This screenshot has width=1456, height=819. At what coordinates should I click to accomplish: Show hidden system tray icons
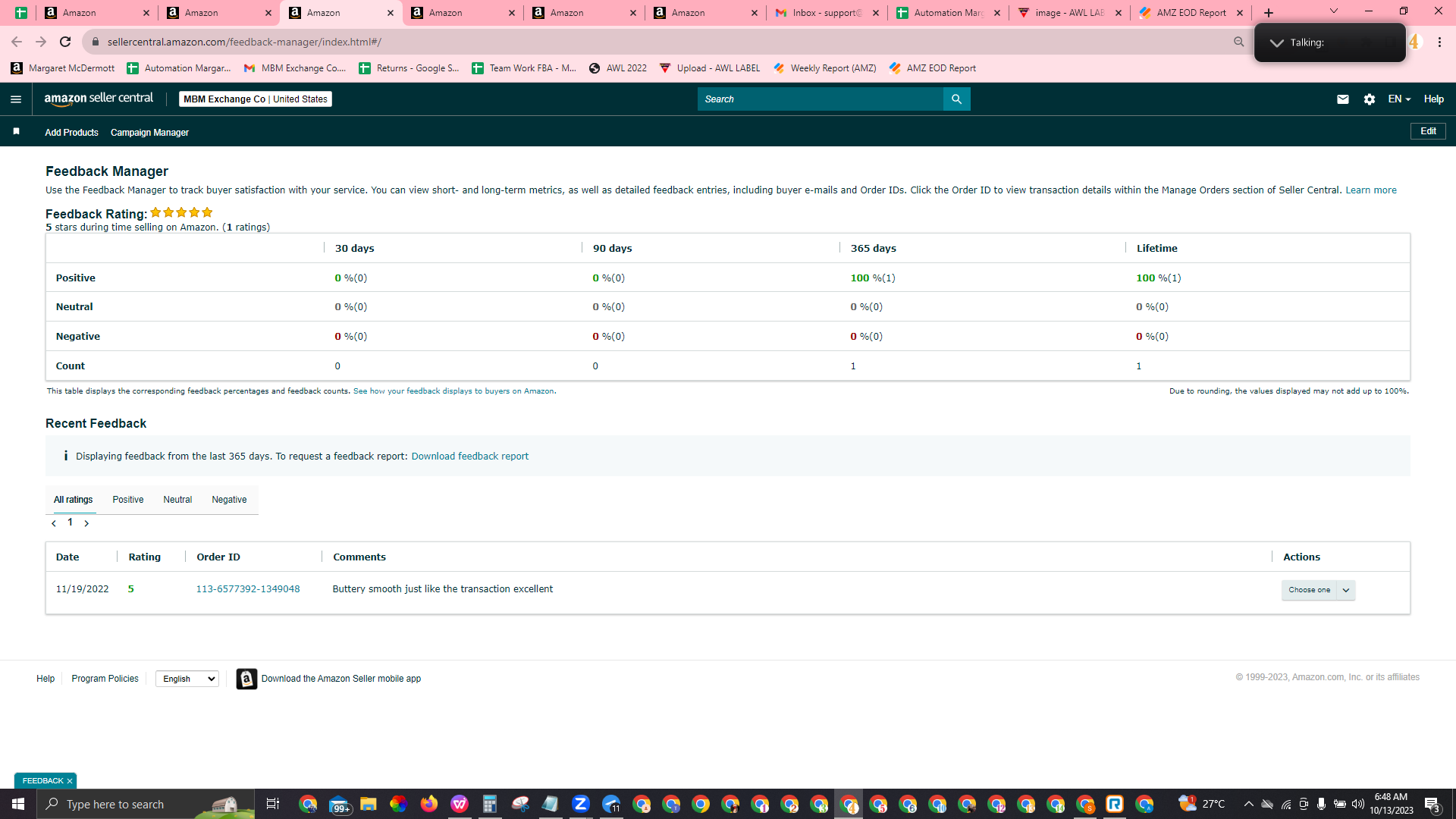click(x=1248, y=804)
